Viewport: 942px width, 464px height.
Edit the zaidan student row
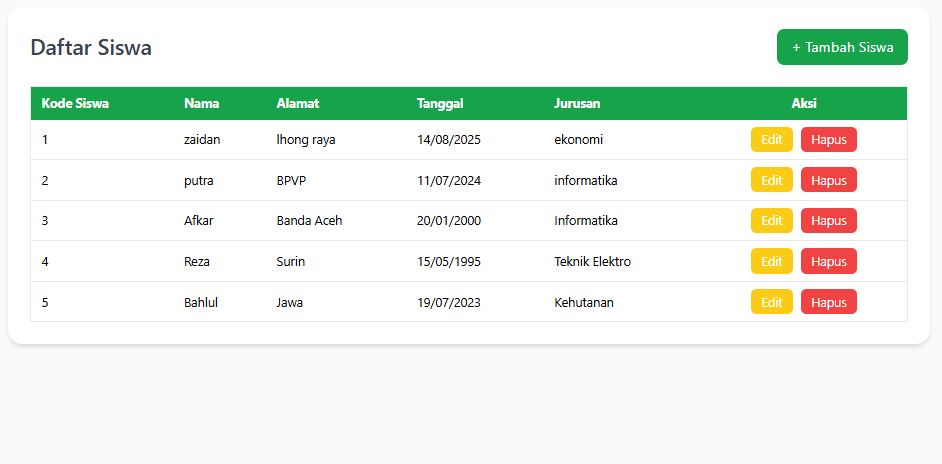[771, 140]
